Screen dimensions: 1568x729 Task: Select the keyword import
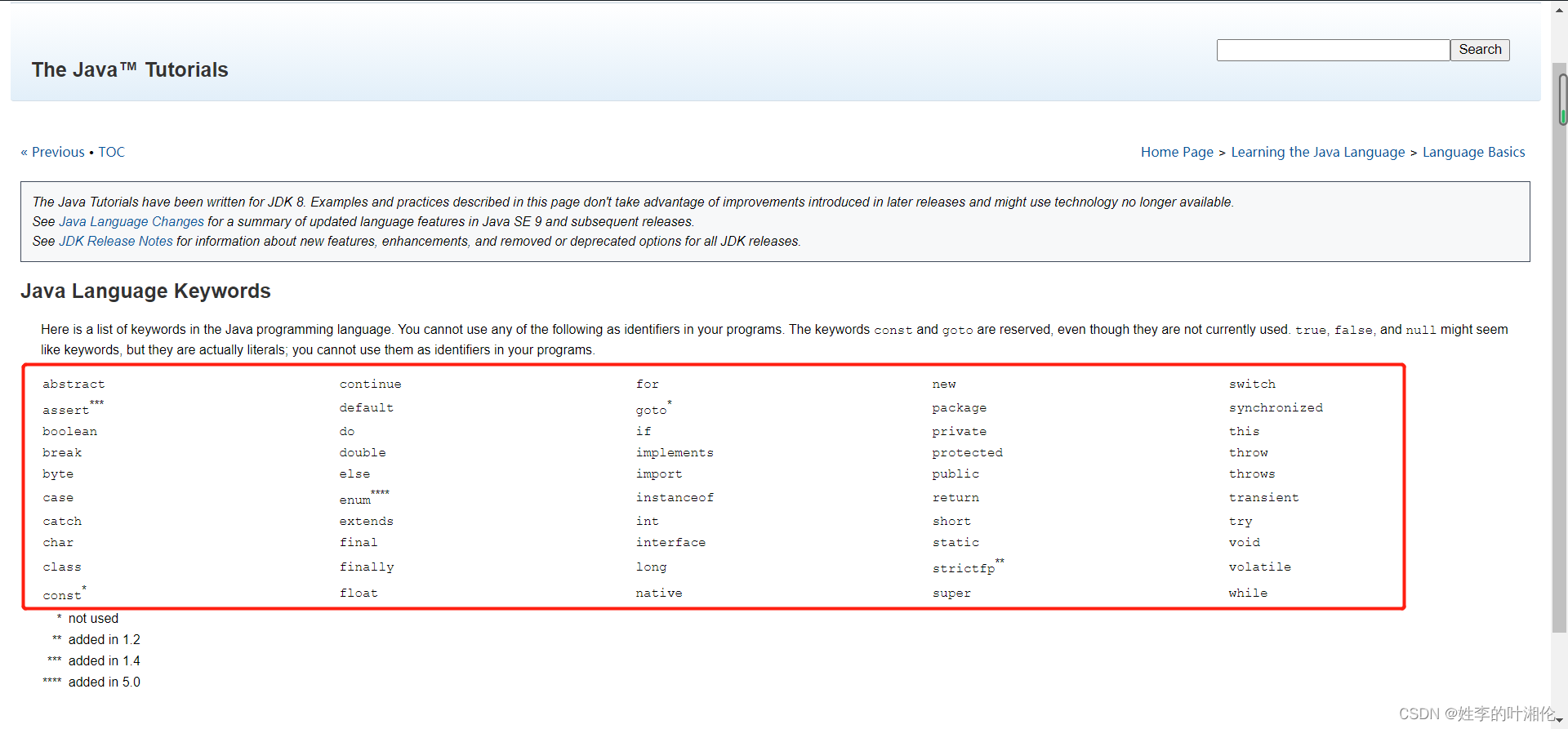coord(659,473)
